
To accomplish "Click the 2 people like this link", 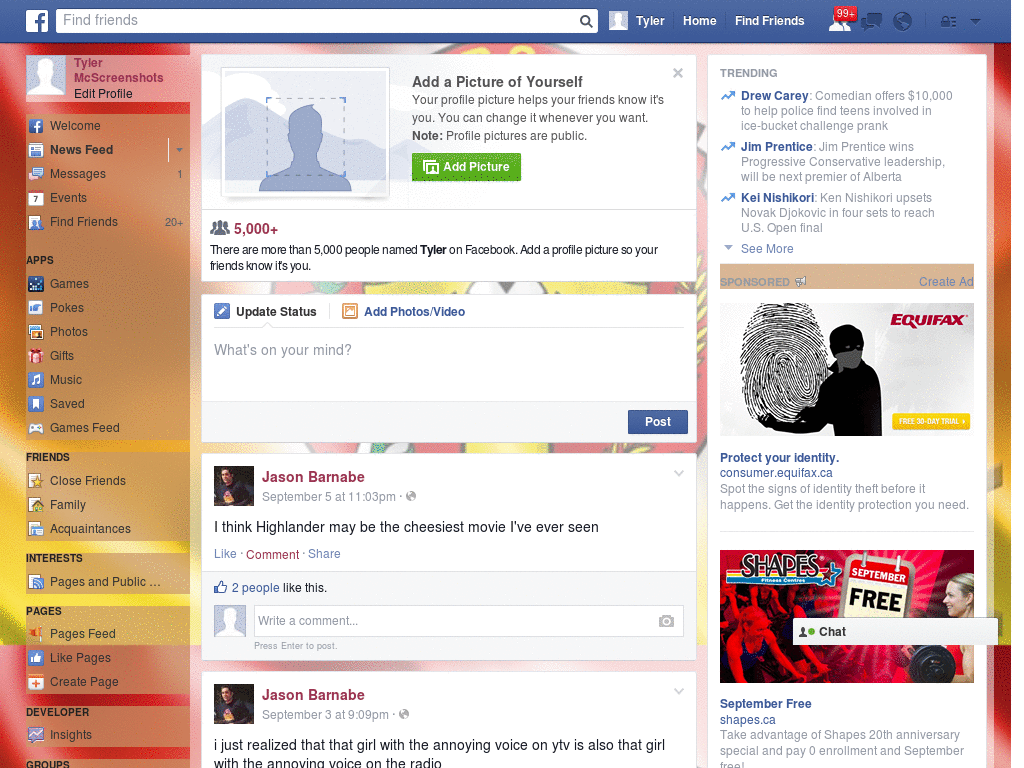I will [x=255, y=588].
